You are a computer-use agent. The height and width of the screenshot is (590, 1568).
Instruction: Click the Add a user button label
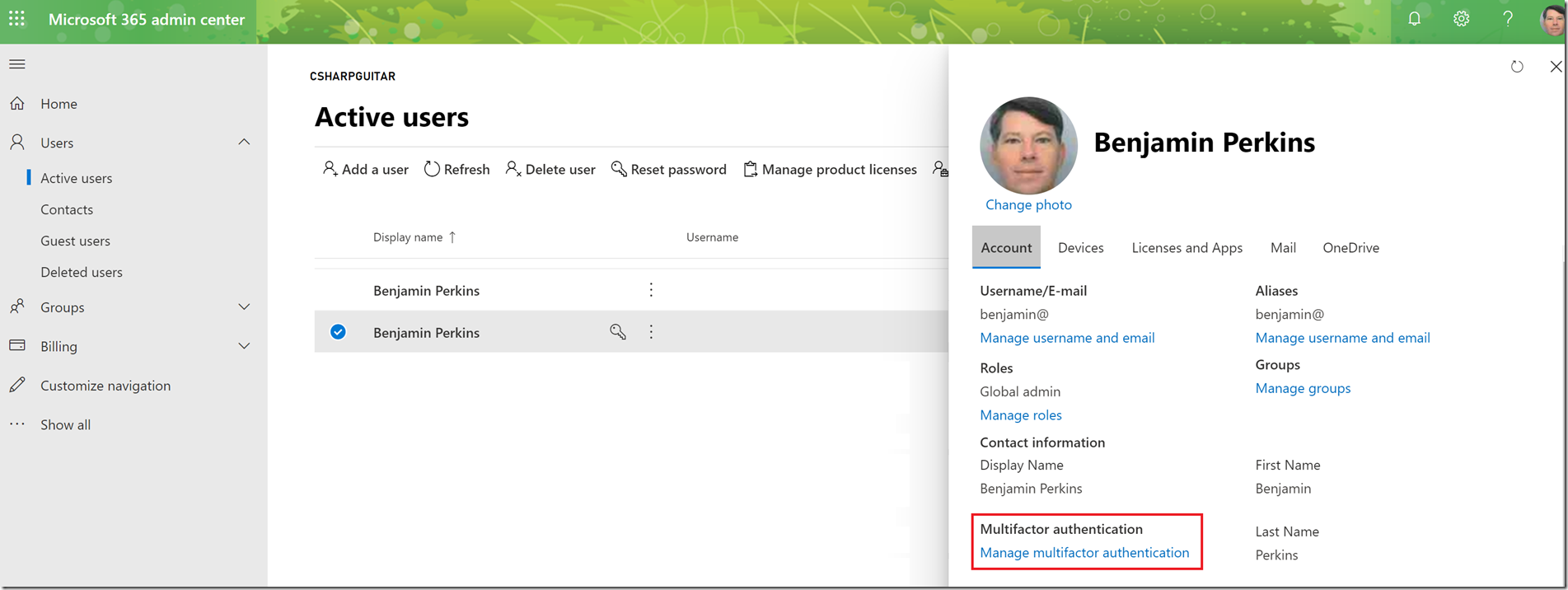point(375,169)
